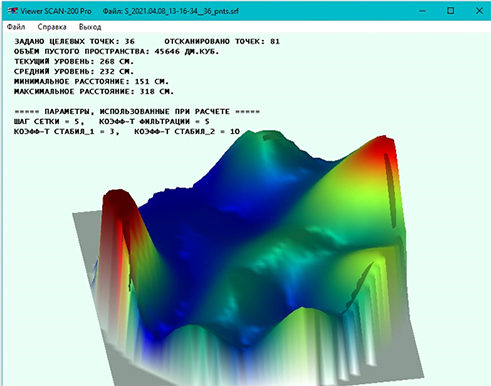
Task: Click the ОТСКАНИРОВАНО ТОЧЕК: 81 text
Action: pyautogui.click(x=222, y=41)
